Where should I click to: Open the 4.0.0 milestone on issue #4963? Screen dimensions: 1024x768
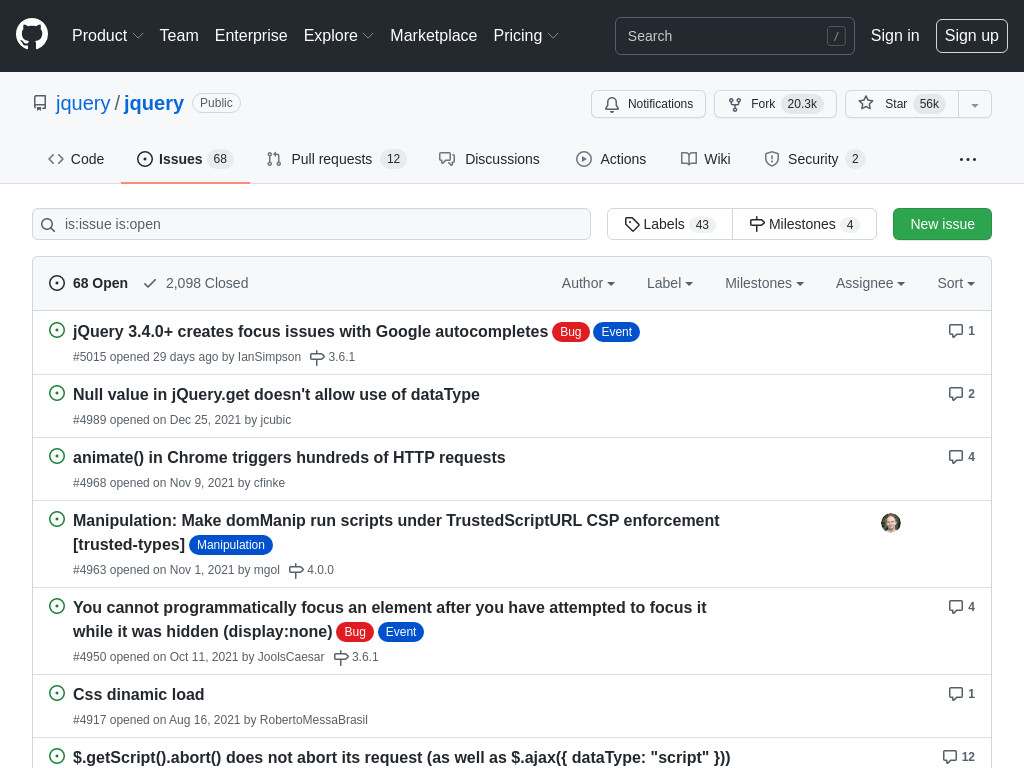(312, 570)
